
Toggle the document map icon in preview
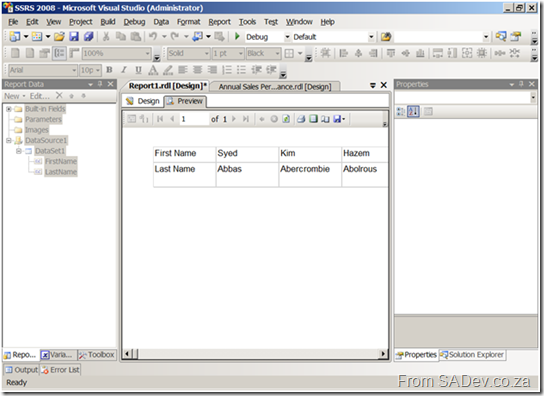pos(131,119)
